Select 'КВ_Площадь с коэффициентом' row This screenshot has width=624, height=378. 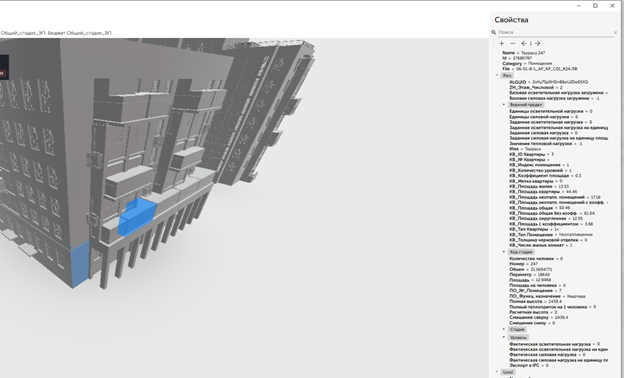[x=551, y=224]
